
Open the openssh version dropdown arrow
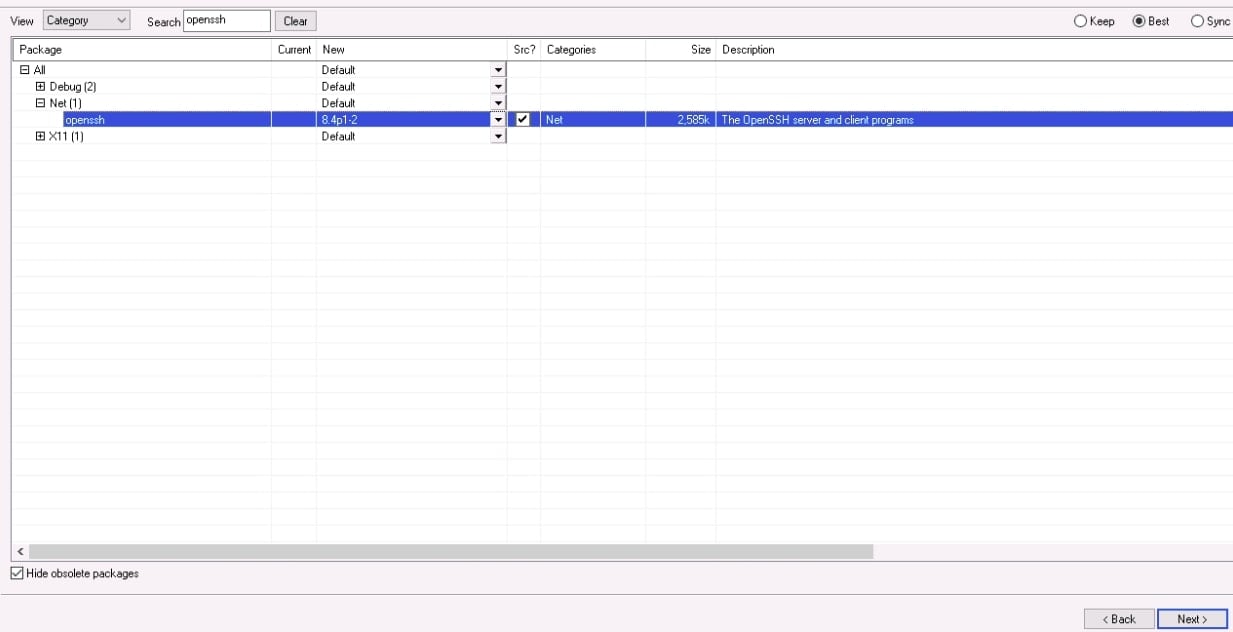[x=498, y=119]
